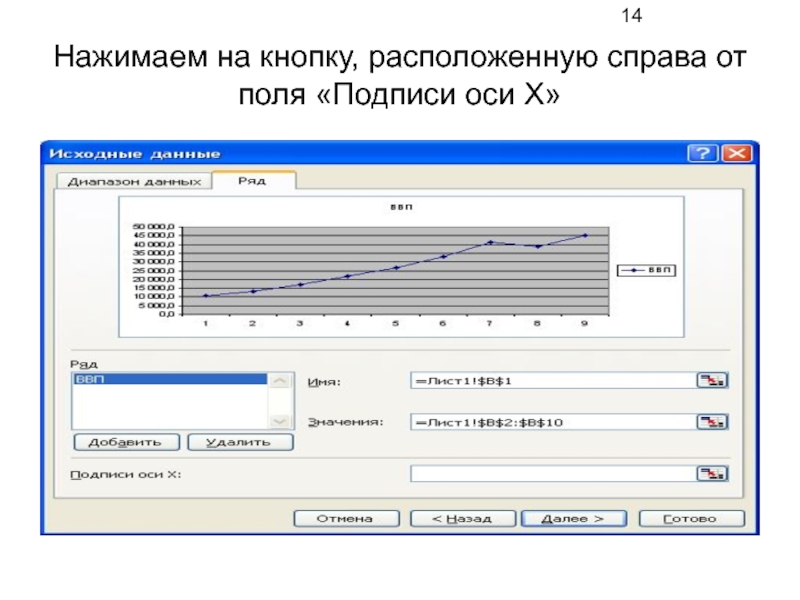Image resolution: width=800 pixels, height=600 pixels.
Task: Focus the Имя input field
Action: coord(553,381)
